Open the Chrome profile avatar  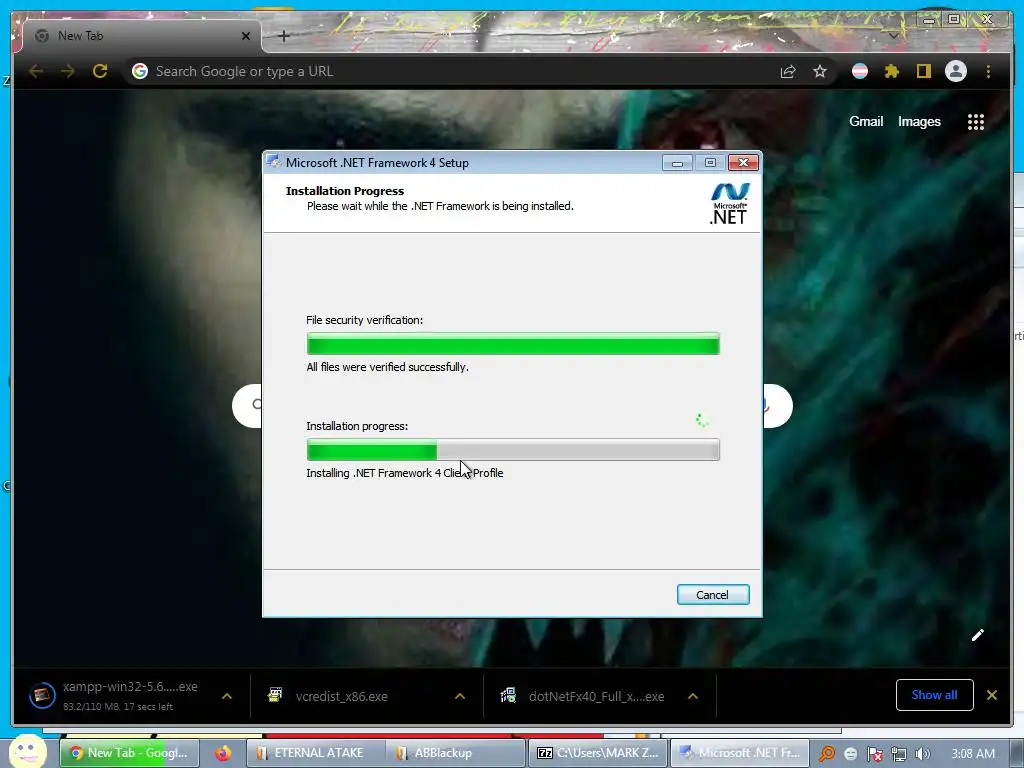tap(955, 71)
